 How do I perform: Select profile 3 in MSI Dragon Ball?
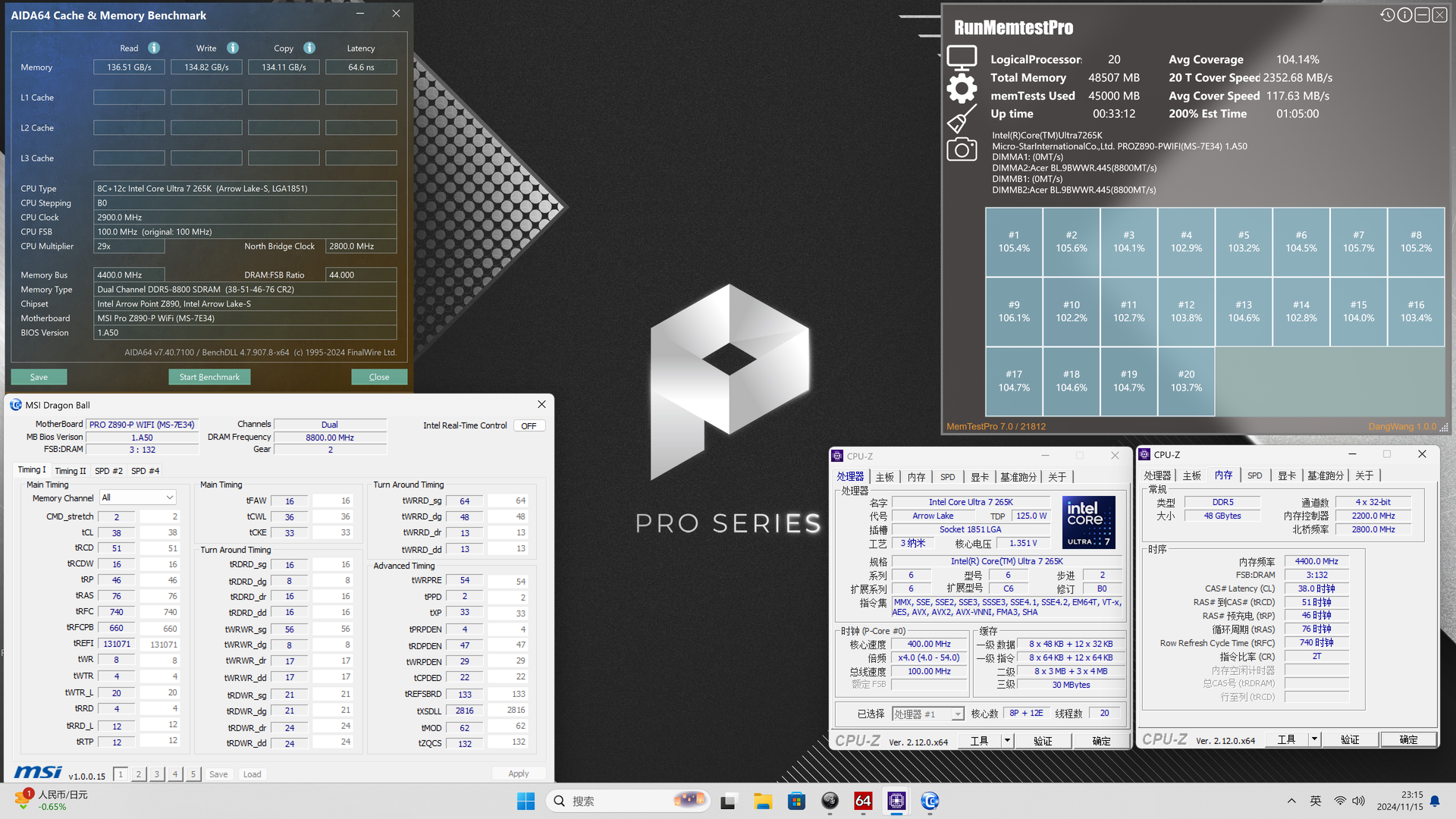(x=156, y=774)
